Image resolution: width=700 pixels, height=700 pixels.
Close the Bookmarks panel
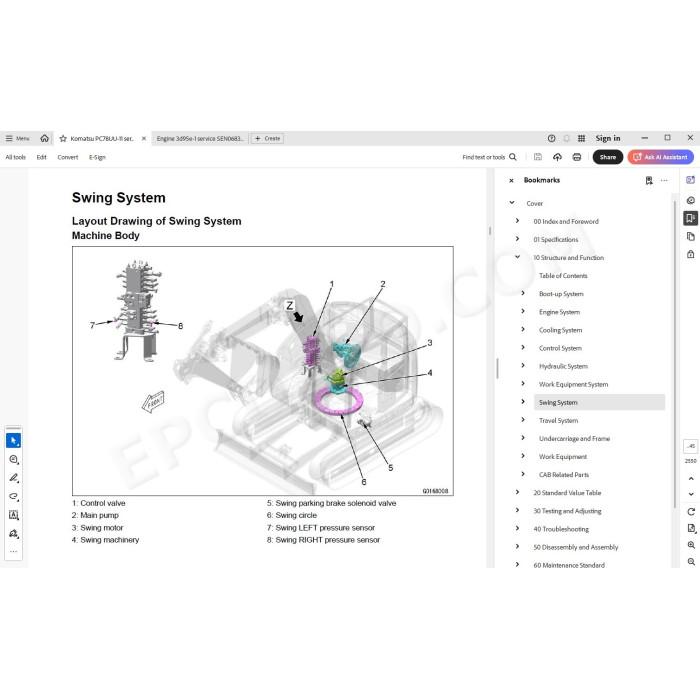tap(511, 180)
